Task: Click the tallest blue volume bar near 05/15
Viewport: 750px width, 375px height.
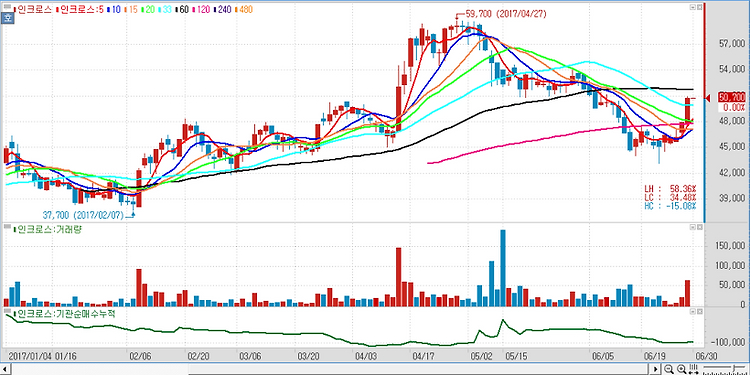Action: [503, 268]
